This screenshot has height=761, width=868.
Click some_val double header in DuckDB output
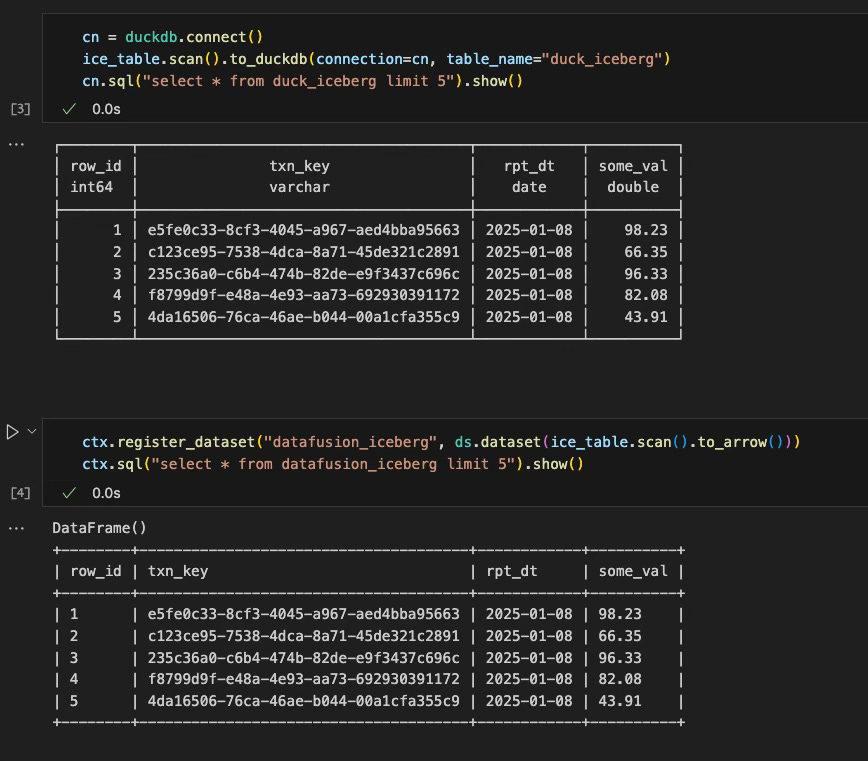tap(633, 177)
